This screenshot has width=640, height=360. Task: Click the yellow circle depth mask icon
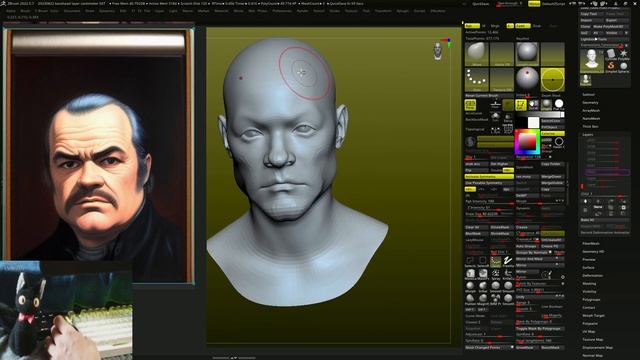pos(553,80)
